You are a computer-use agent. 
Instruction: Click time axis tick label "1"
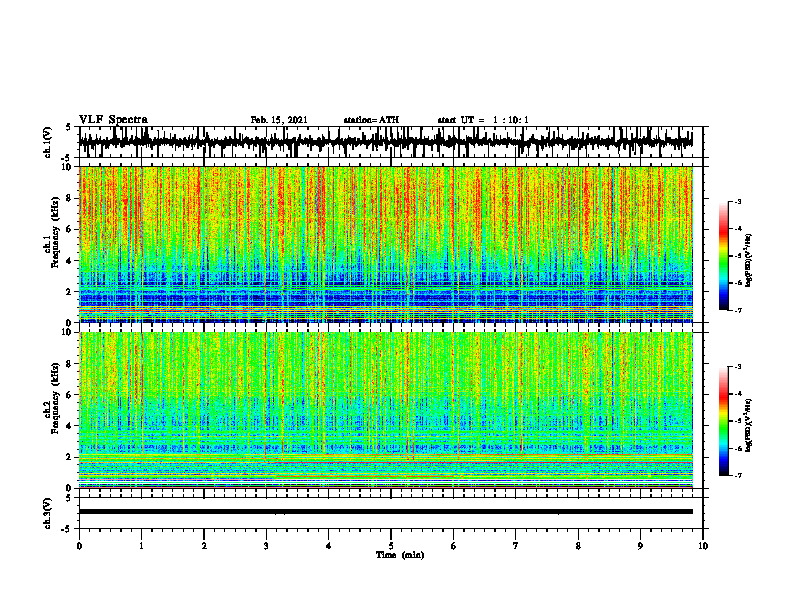point(142,546)
